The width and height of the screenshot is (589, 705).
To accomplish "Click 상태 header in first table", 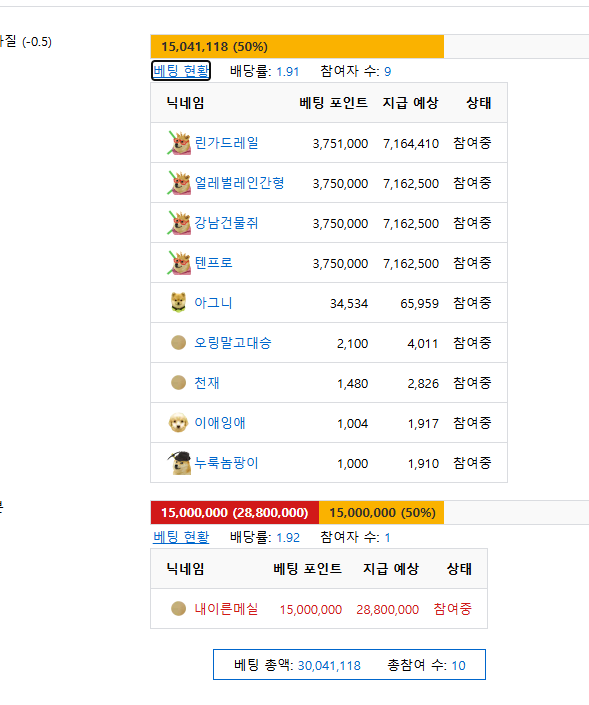I will click(x=478, y=103).
